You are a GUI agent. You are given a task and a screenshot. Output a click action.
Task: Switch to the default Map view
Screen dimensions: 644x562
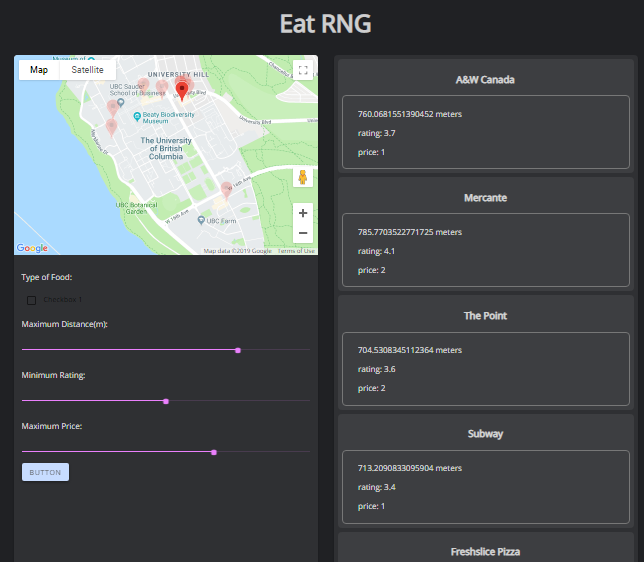(39, 70)
